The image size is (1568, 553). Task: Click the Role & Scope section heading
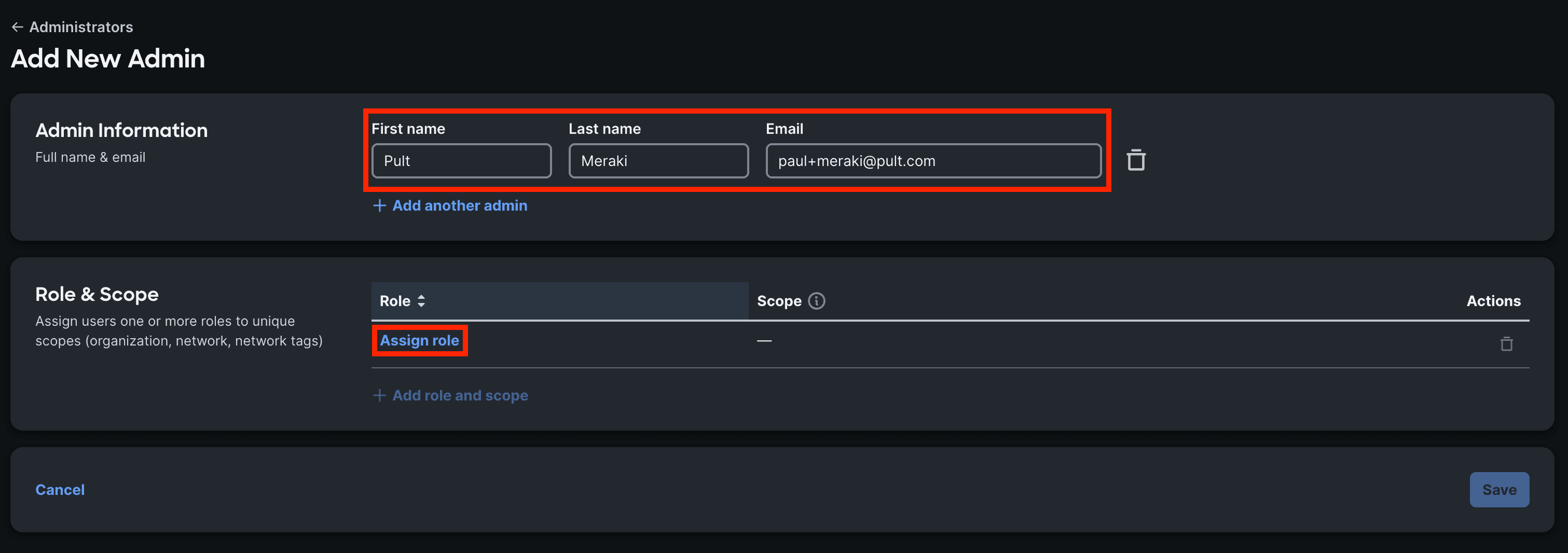[x=97, y=295]
